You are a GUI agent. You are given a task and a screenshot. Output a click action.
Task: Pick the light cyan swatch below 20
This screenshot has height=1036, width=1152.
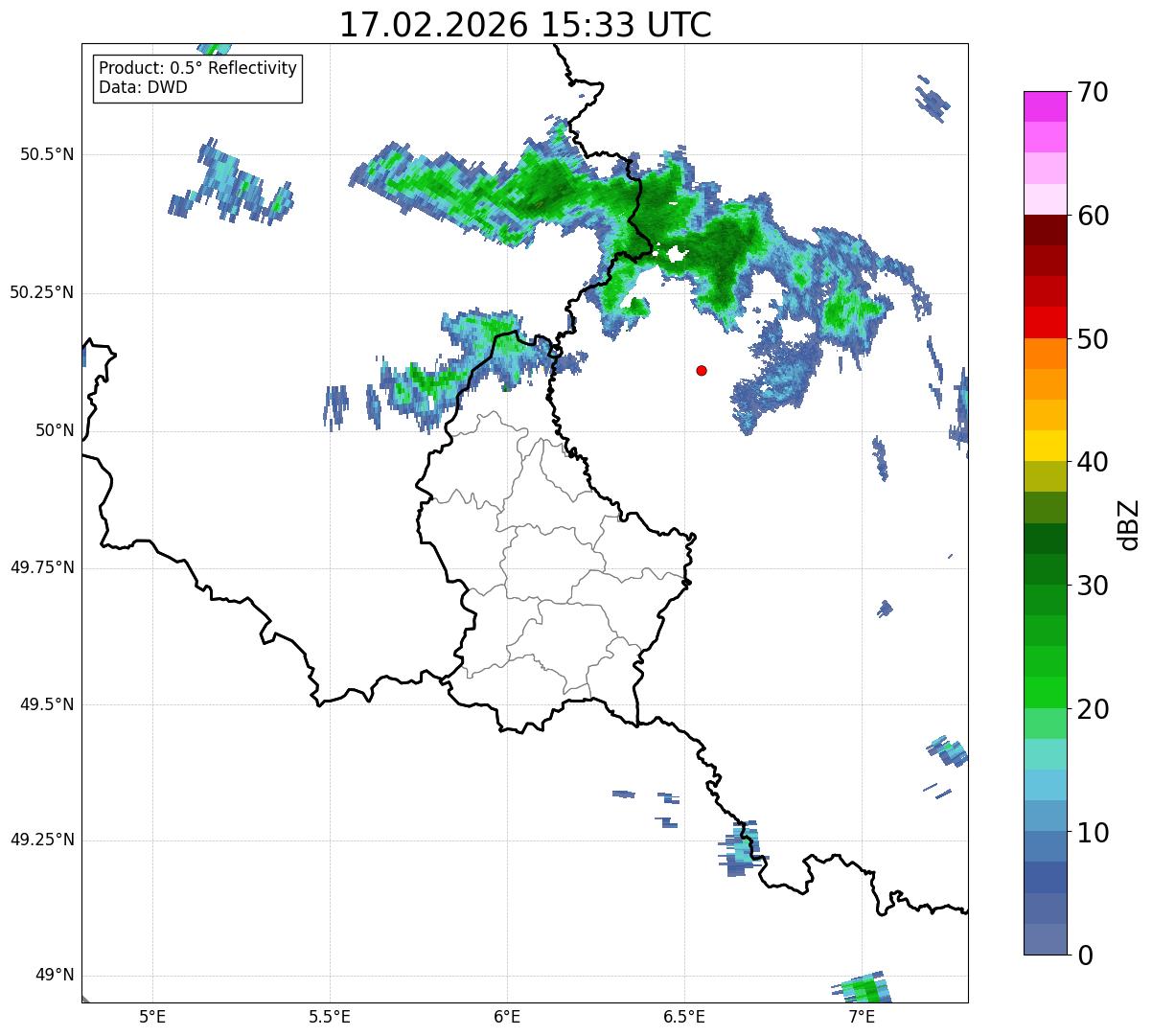coord(1045,754)
